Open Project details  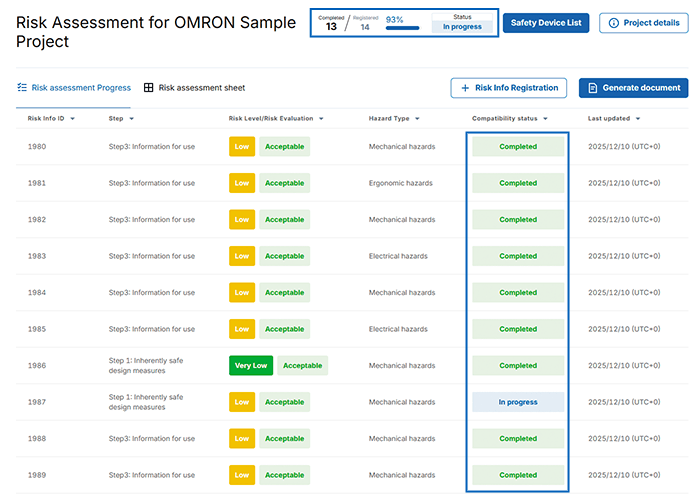(x=643, y=23)
